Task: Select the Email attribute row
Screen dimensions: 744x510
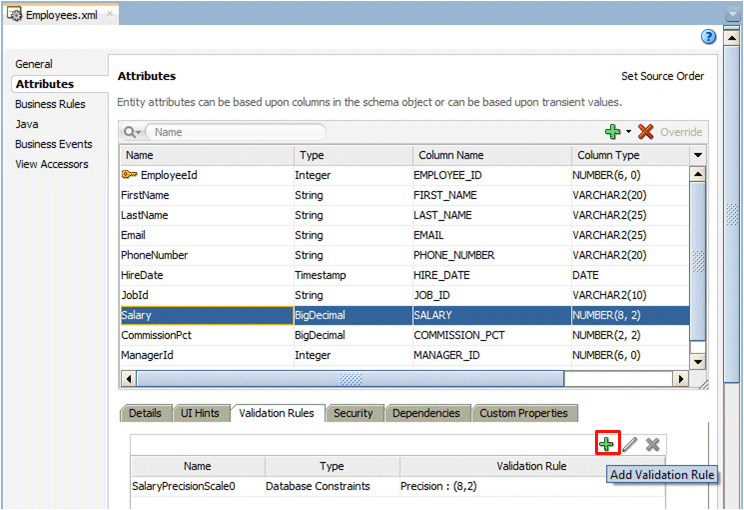Action: click(x=405, y=235)
